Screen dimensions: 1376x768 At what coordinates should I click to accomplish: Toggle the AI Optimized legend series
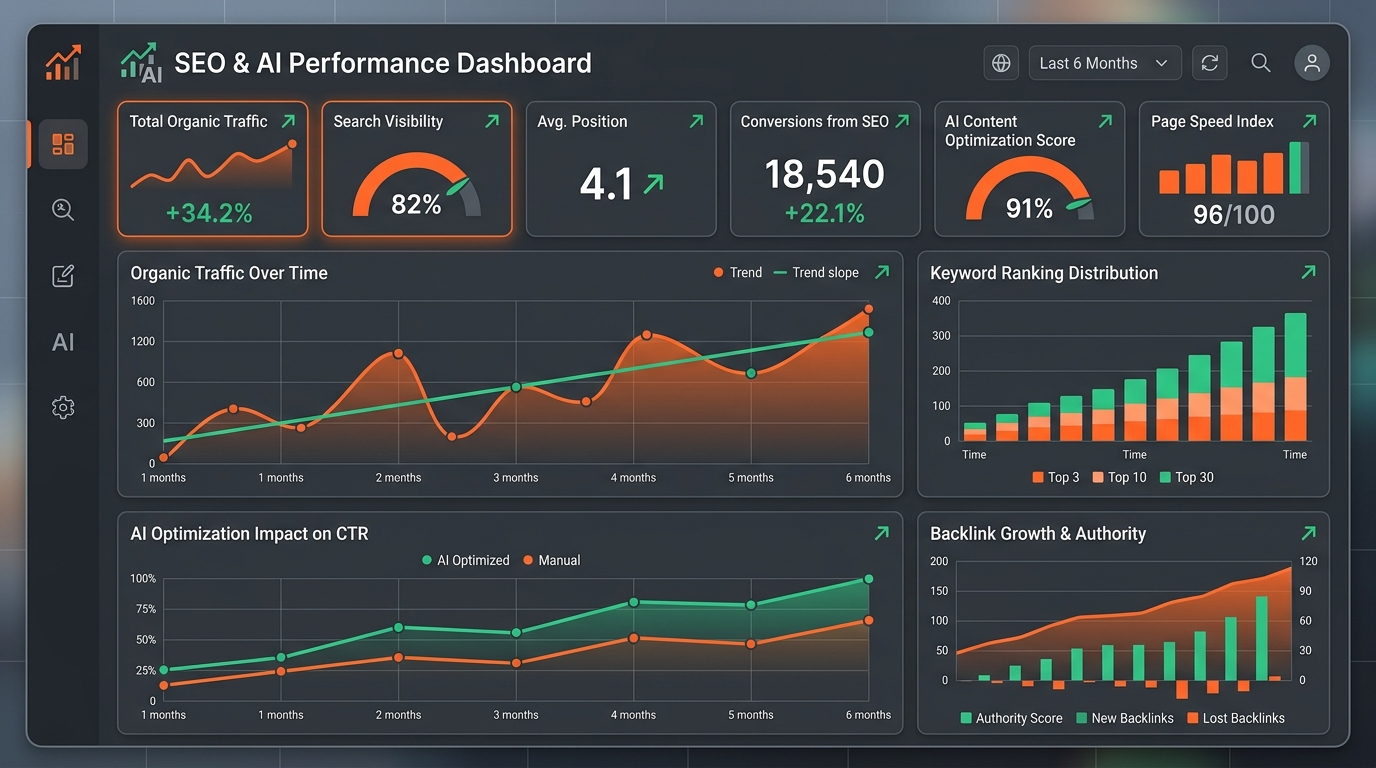tap(466, 560)
